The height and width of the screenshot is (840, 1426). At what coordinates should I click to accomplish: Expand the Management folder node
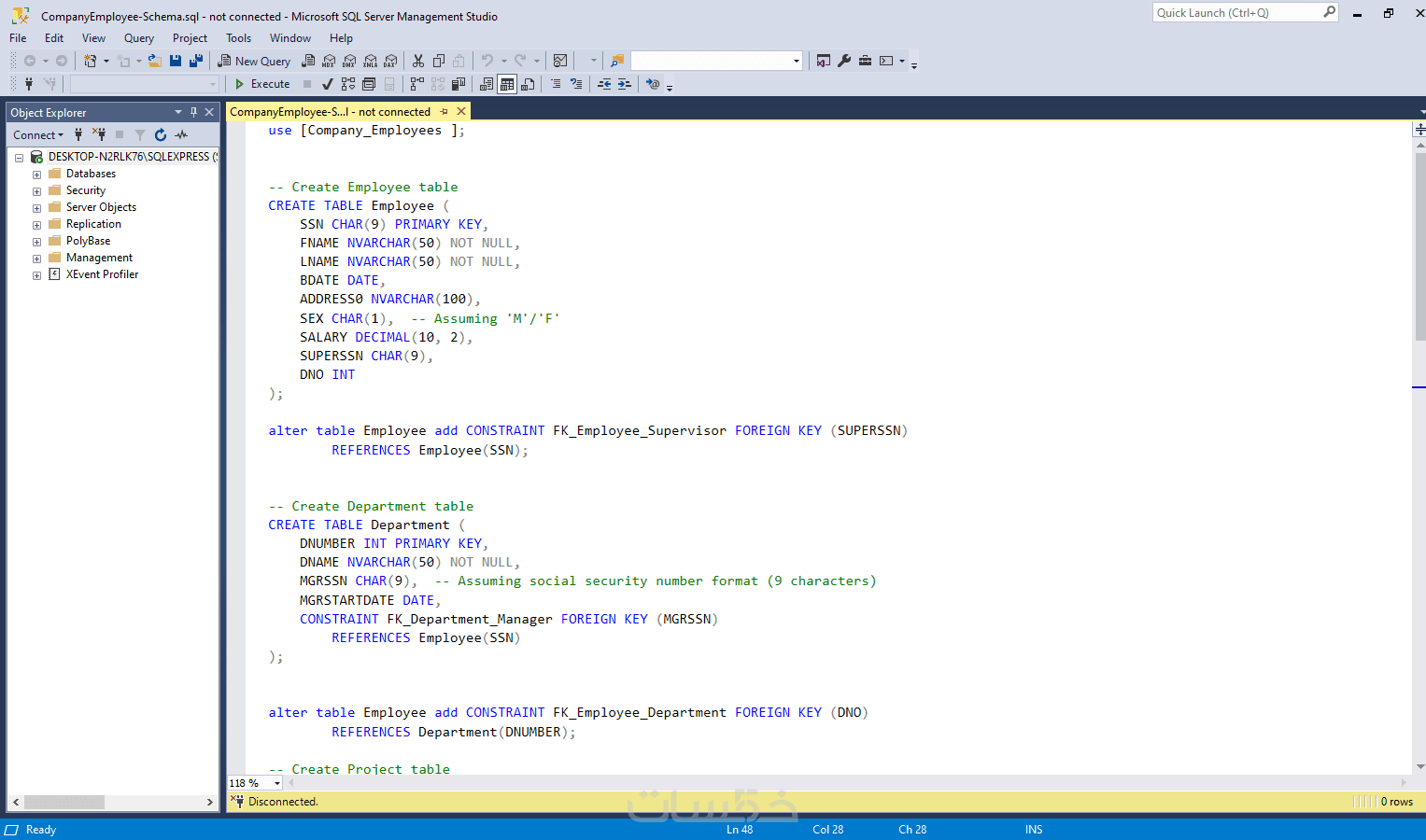pyautogui.click(x=36, y=259)
